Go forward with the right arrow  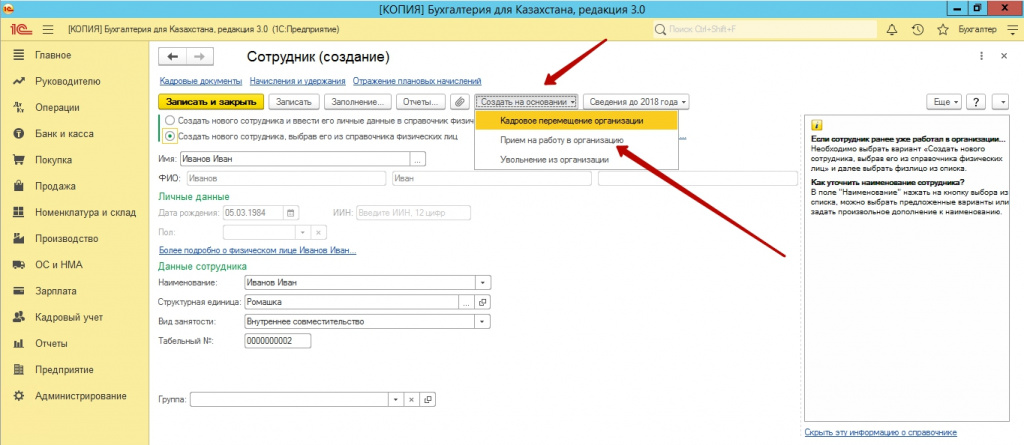point(200,57)
